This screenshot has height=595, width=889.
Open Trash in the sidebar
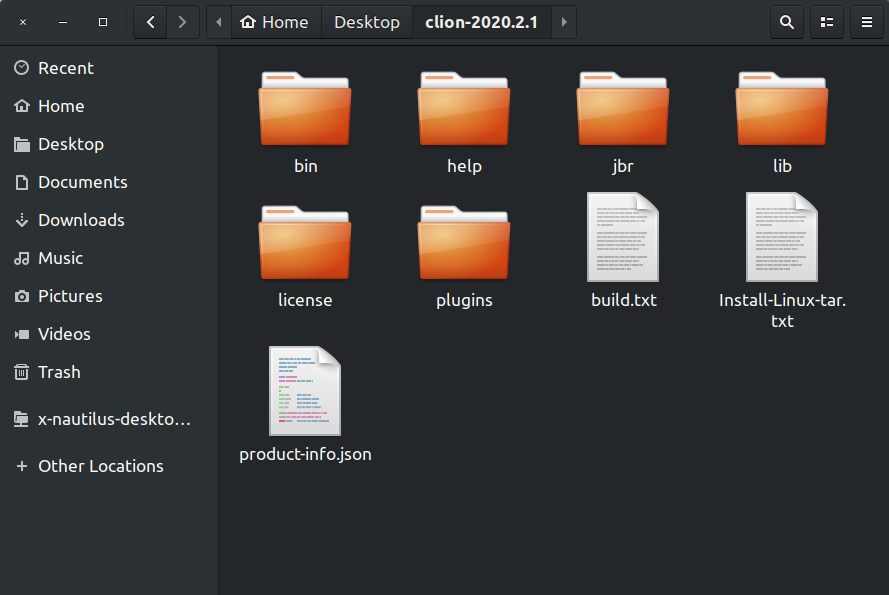click(x=109, y=372)
